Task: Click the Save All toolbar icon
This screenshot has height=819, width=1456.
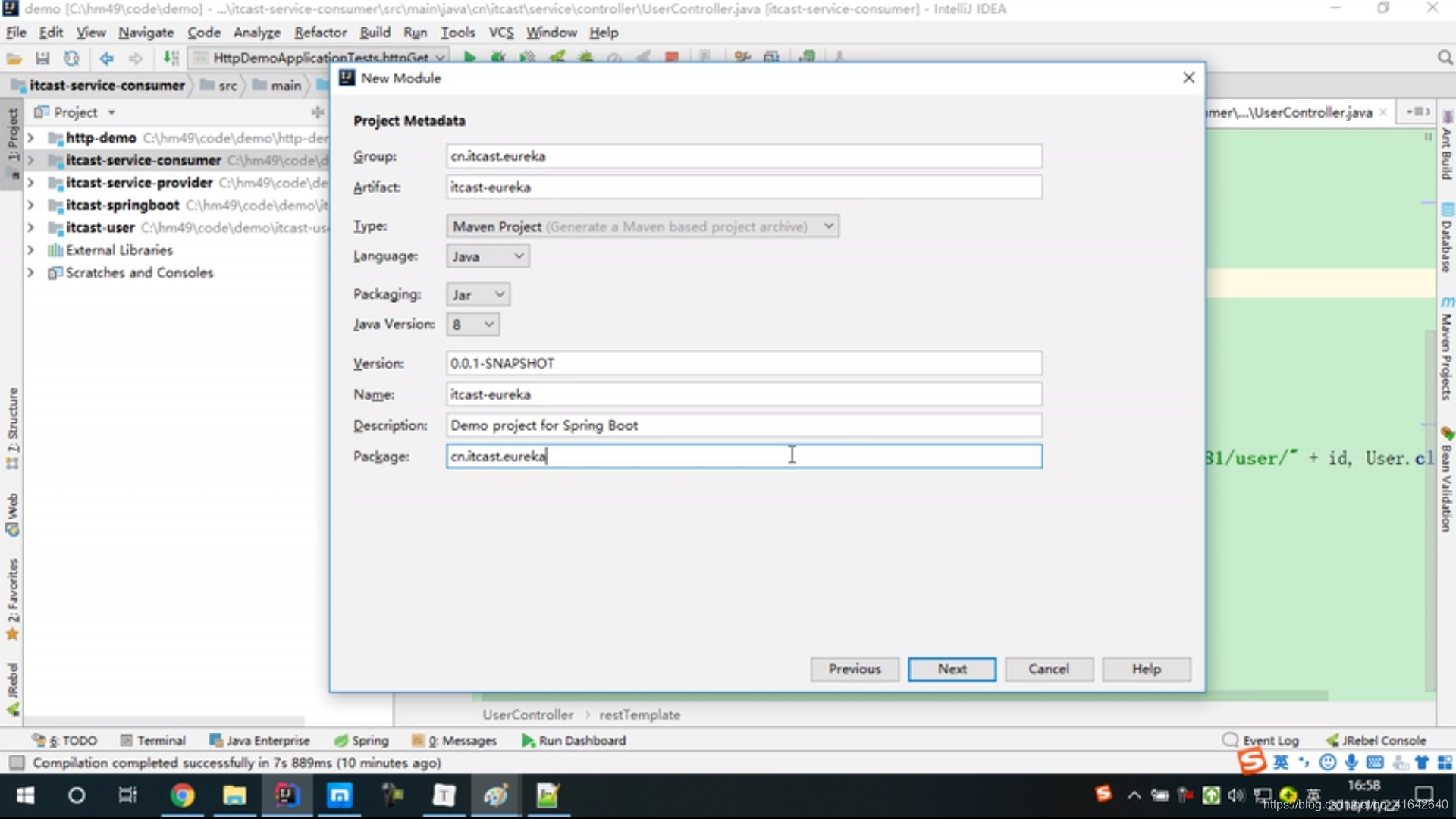Action: [x=42, y=58]
